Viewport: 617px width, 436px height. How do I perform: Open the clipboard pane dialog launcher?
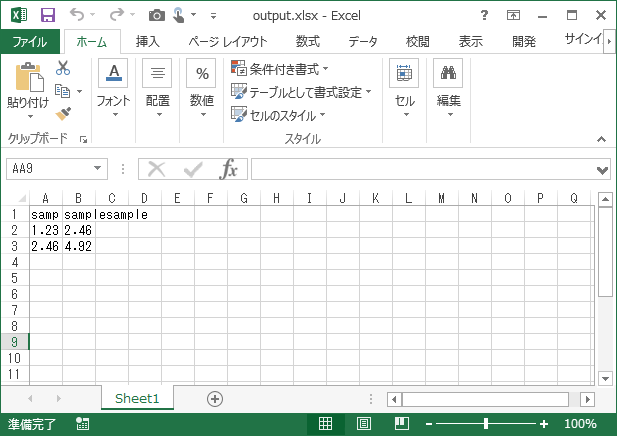(x=83, y=139)
